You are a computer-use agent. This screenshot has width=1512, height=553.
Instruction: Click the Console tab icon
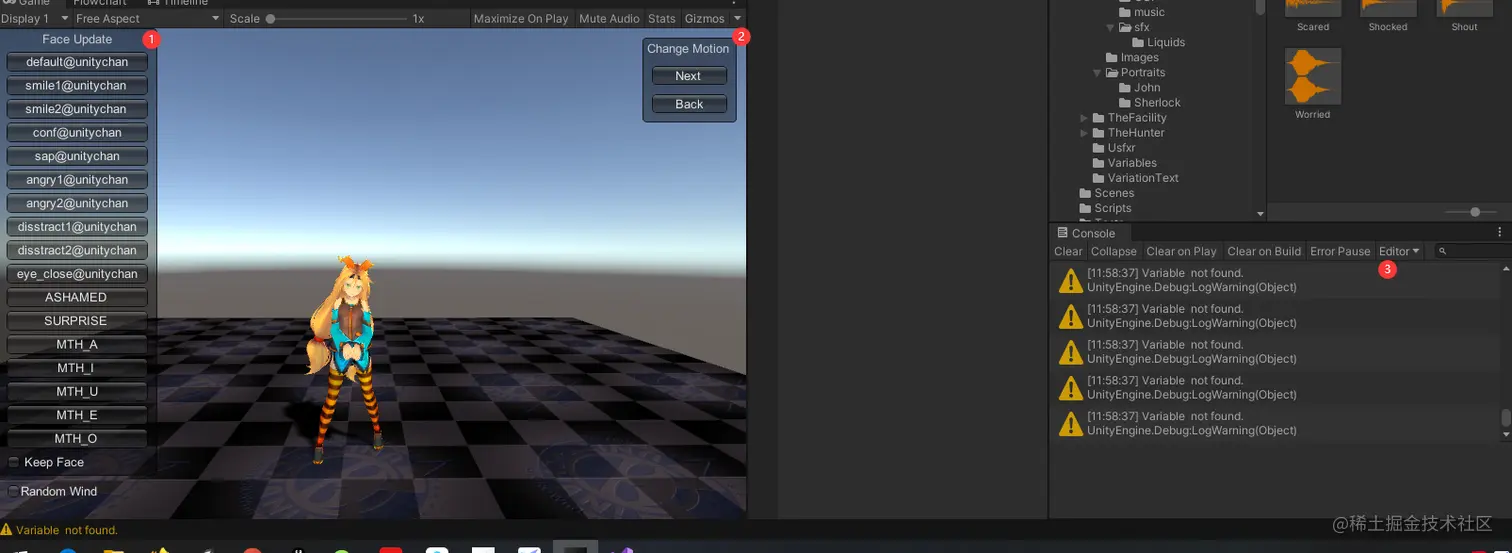1062,233
